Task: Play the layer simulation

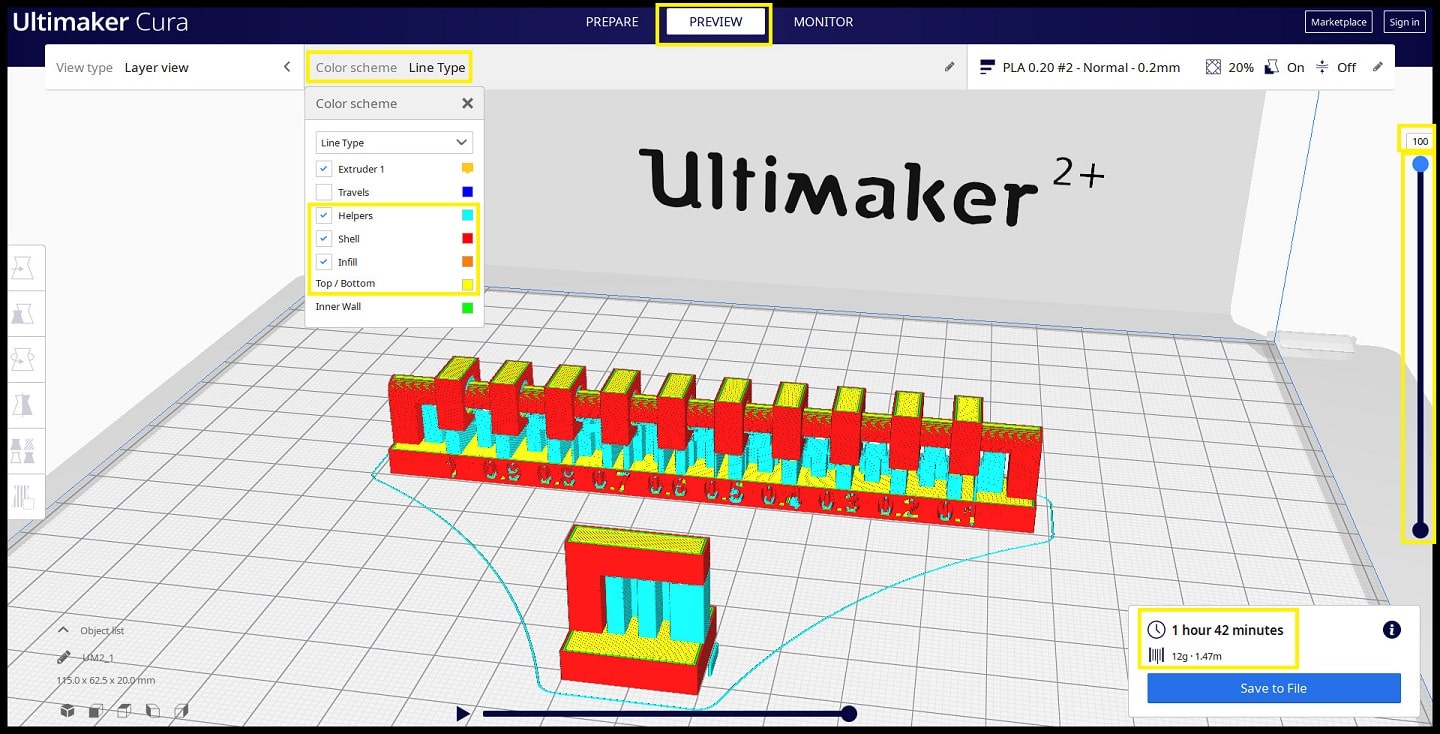Action: (x=462, y=713)
